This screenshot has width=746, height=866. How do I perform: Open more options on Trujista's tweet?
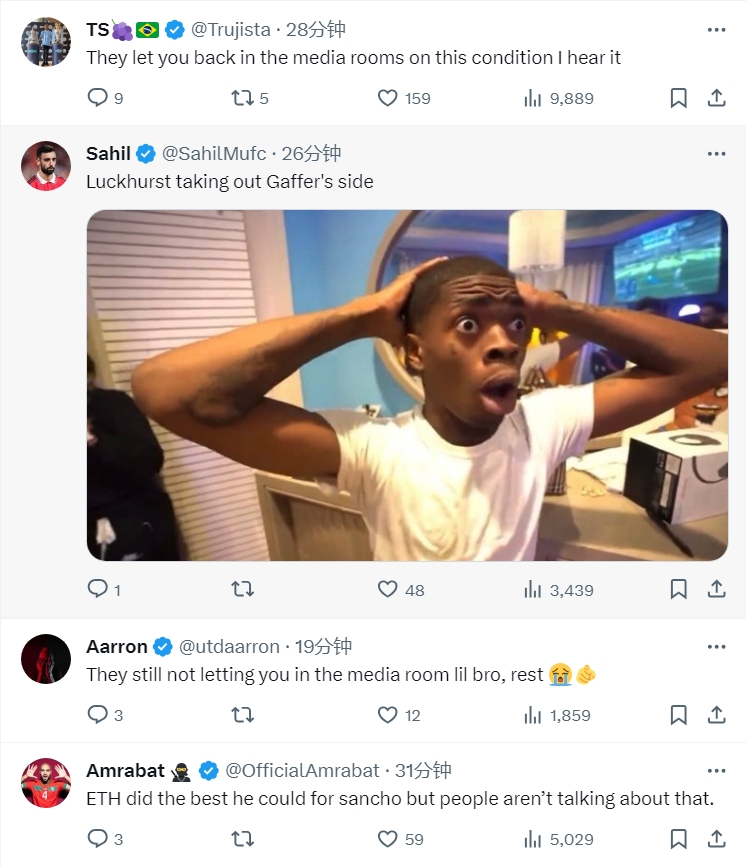pyautogui.click(x=716, y=30)
